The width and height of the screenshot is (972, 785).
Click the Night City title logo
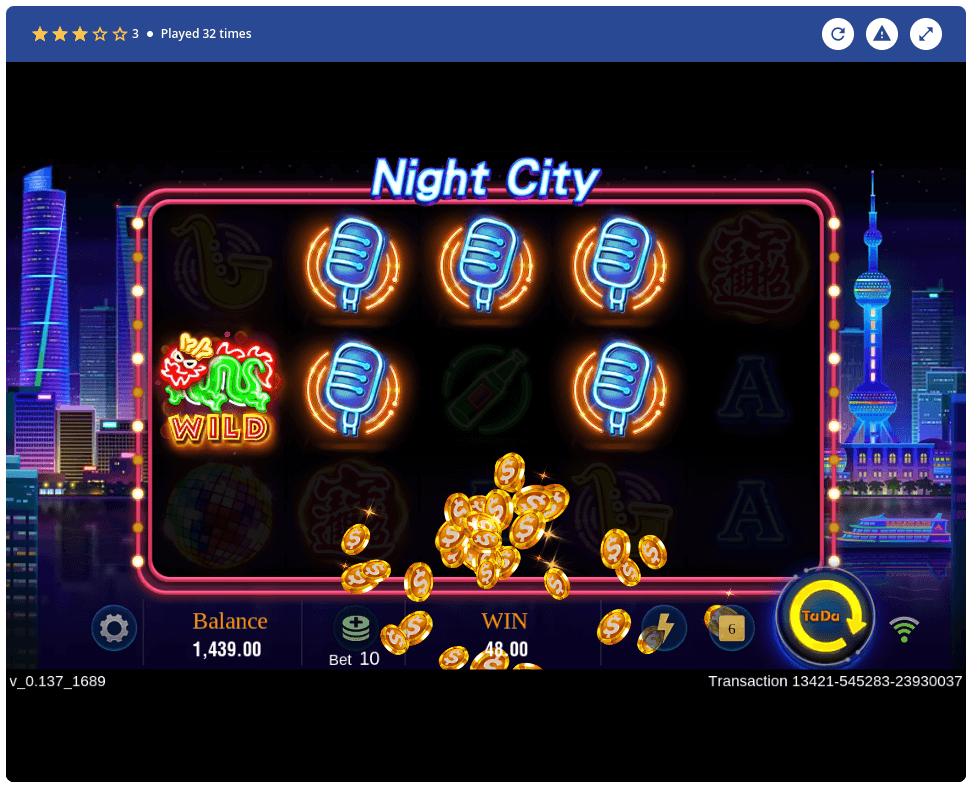tap(485, 179)
